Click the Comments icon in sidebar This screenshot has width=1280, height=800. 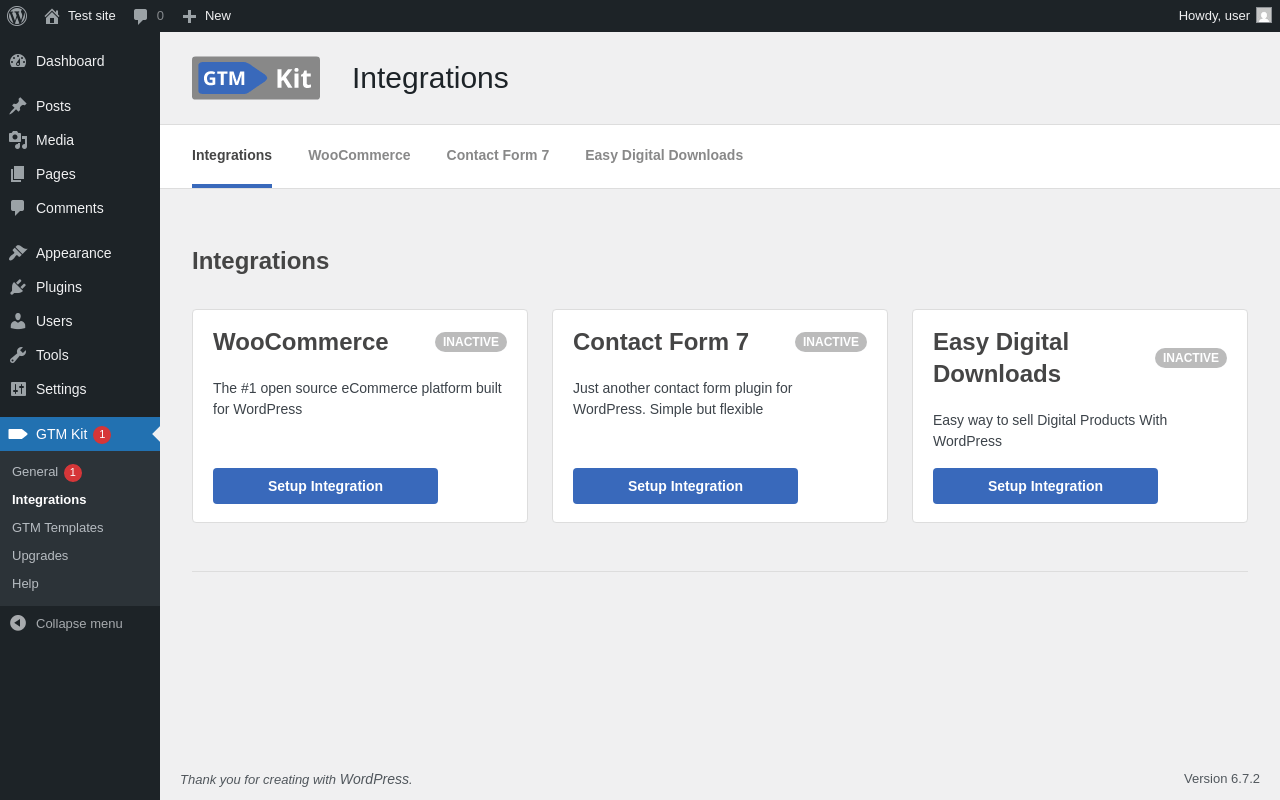(18, 208)
